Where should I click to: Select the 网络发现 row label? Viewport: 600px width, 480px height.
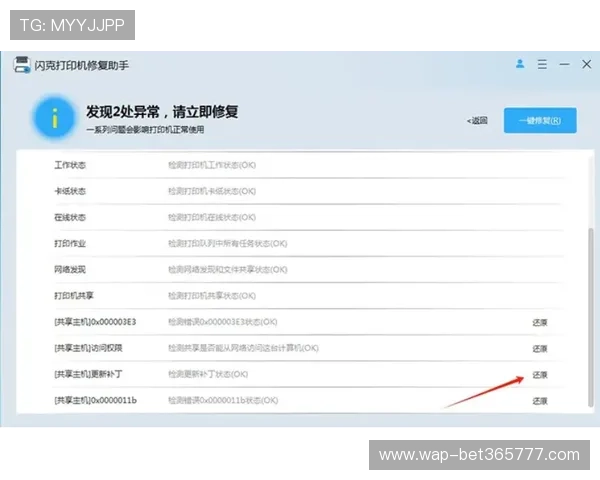[70, 269]
